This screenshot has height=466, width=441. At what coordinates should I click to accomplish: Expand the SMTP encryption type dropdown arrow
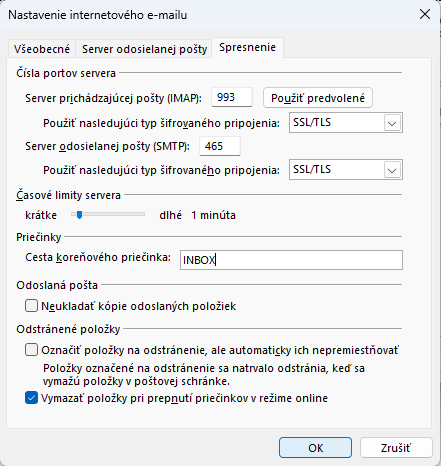[392, 170]
